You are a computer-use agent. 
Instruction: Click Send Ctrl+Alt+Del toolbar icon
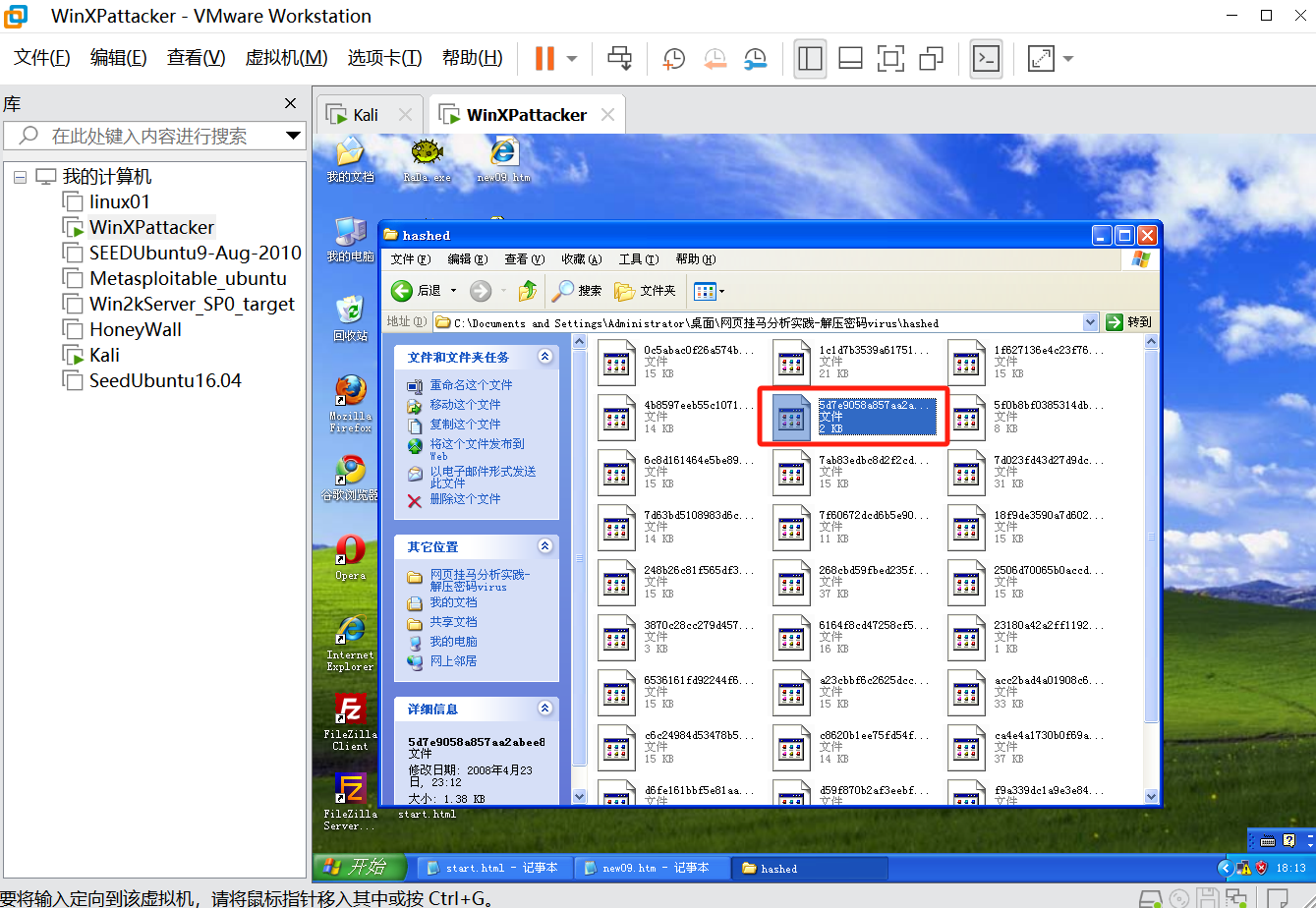(620, 59)
